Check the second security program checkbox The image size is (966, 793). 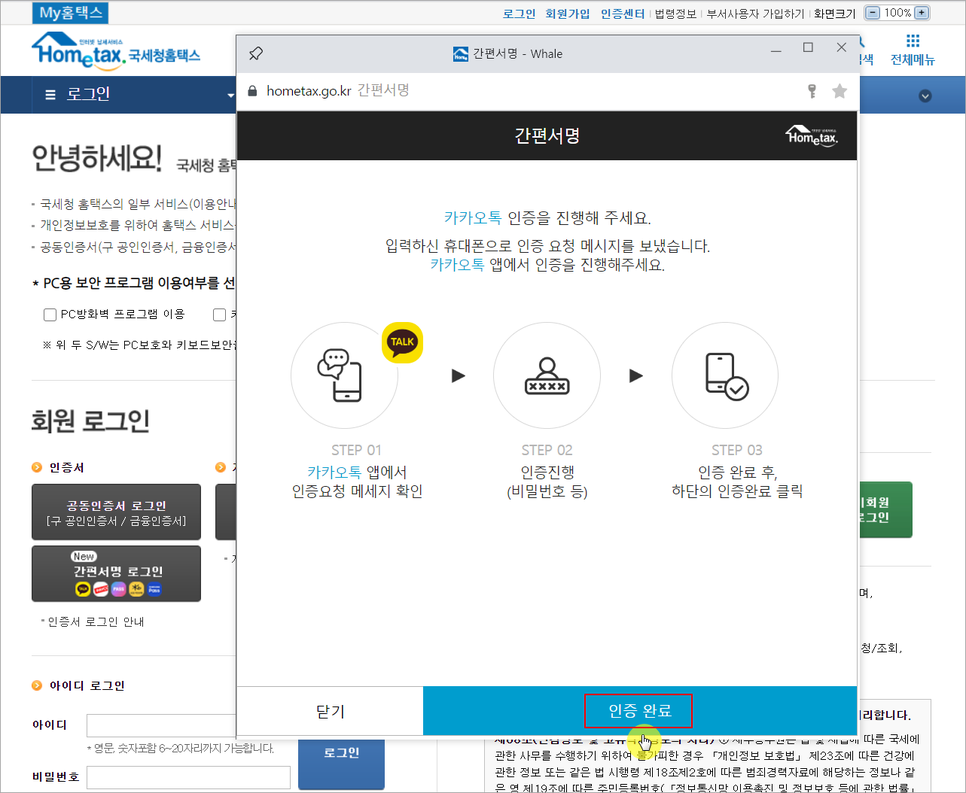(219, 315)
